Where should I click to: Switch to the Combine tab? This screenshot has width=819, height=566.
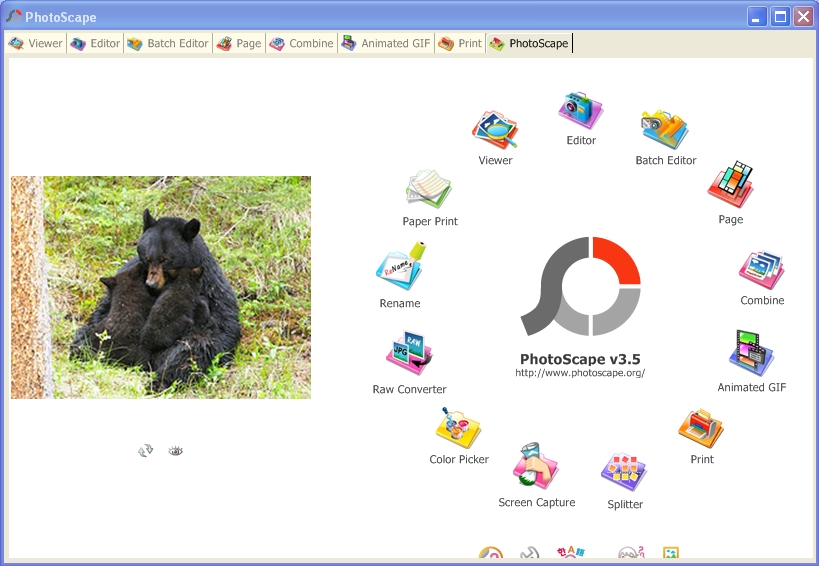coord(301,43)
